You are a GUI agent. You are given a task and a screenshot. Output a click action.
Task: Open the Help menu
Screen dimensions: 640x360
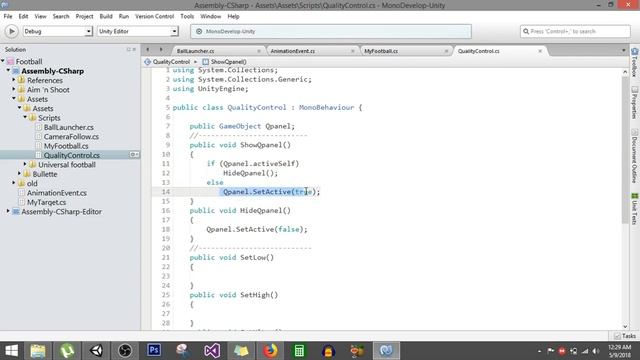click(233, 16)
